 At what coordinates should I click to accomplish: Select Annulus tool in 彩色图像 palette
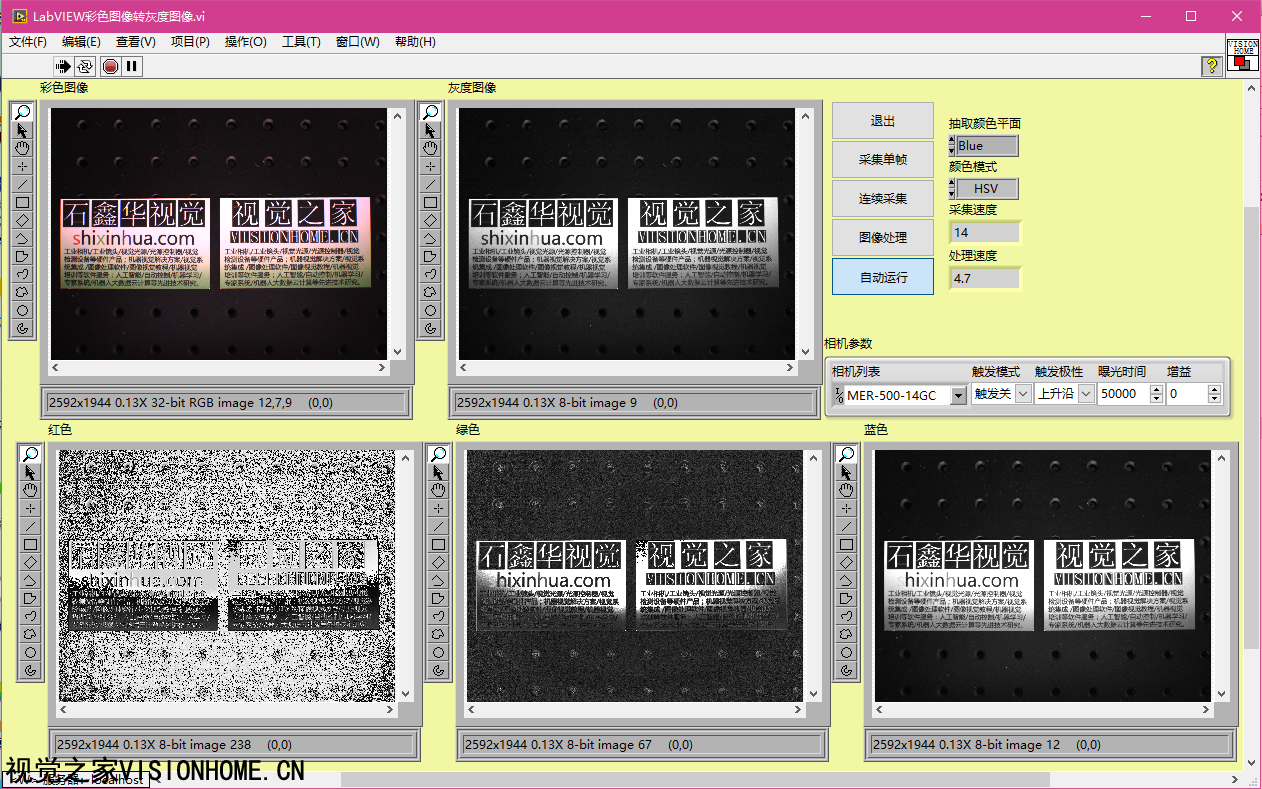pos(22,328)
